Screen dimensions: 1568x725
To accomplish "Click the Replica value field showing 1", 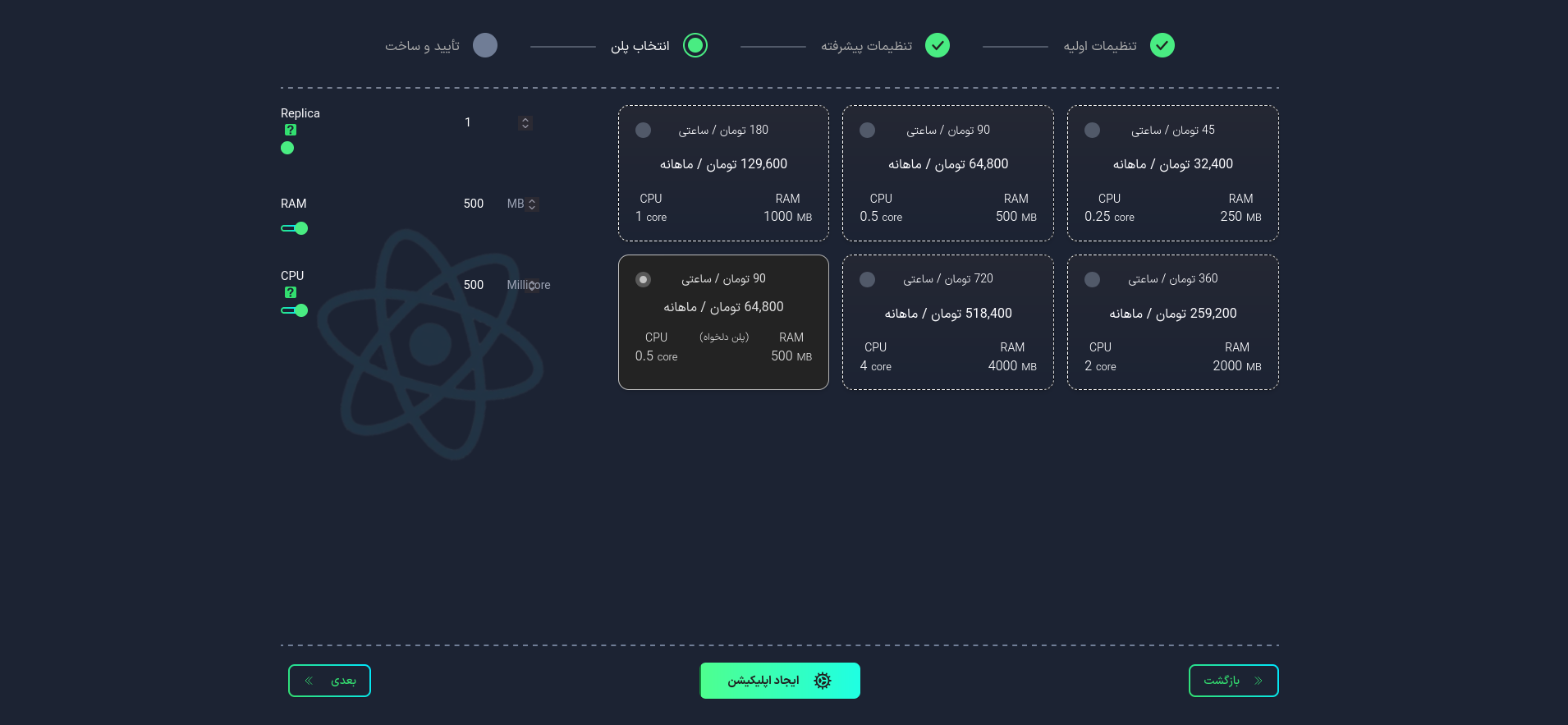I will tap(468, 122).
